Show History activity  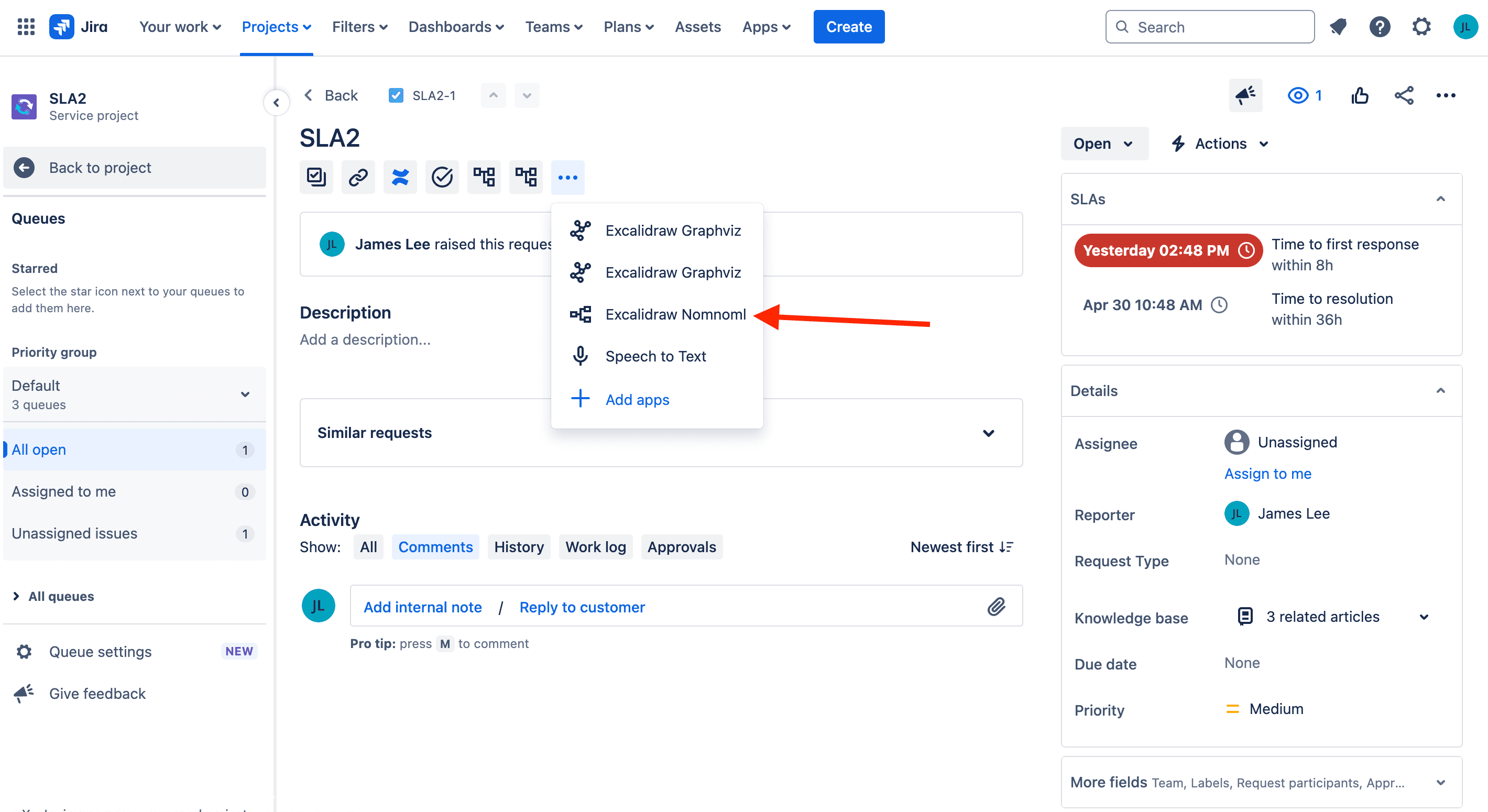519,547
